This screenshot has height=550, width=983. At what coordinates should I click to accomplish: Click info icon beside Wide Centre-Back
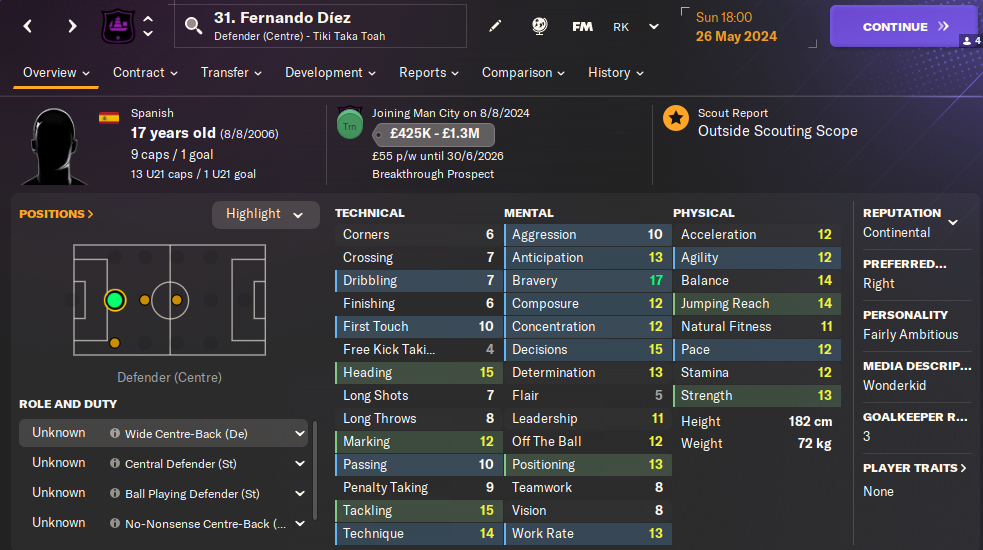click(115, 434)
